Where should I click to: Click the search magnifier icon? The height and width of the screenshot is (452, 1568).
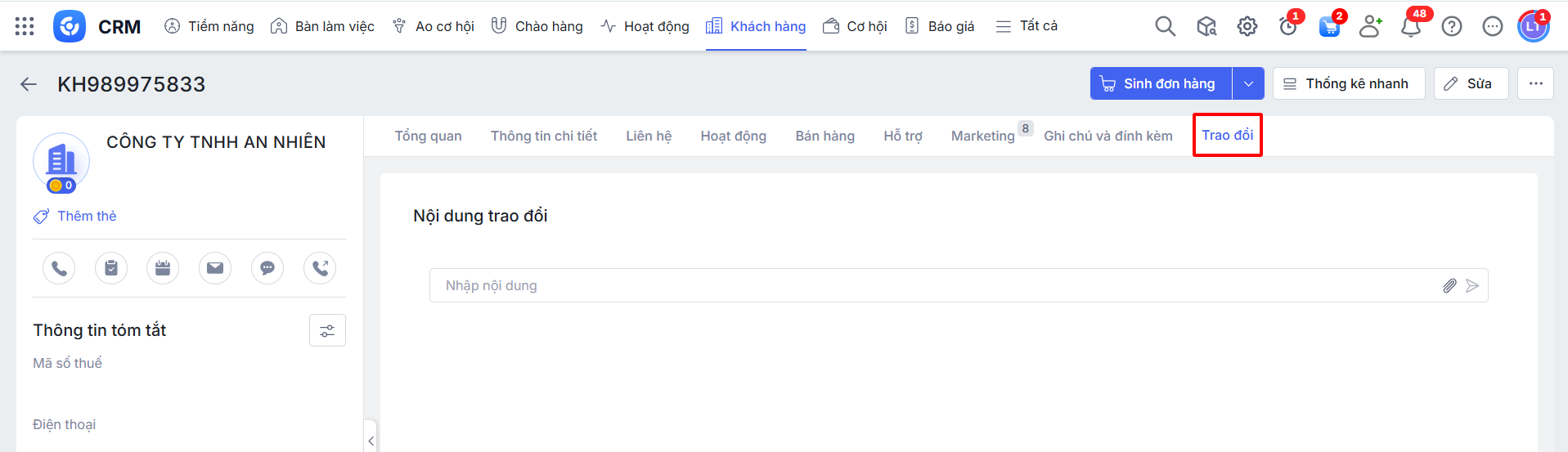tap(1165, 27)
